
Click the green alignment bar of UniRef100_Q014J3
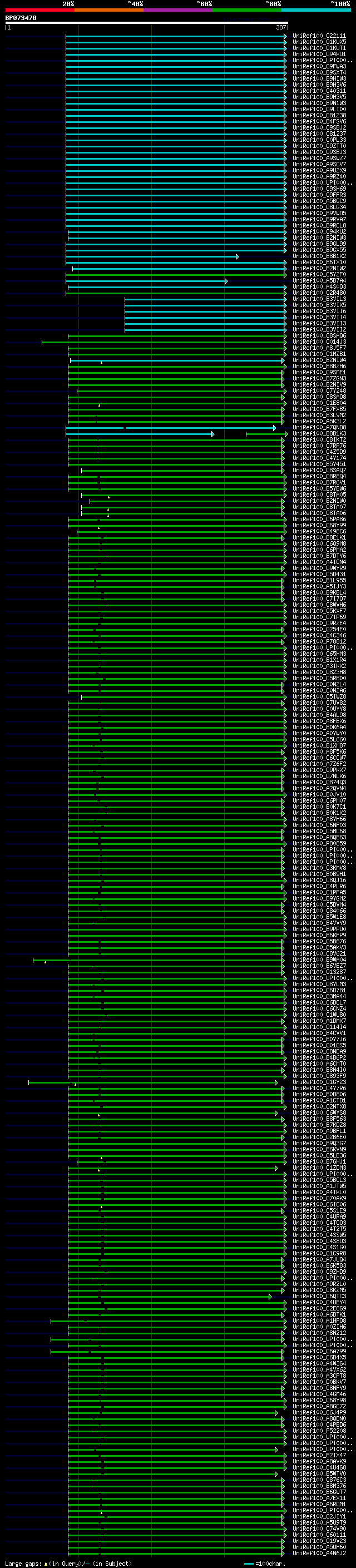point(164,342)
